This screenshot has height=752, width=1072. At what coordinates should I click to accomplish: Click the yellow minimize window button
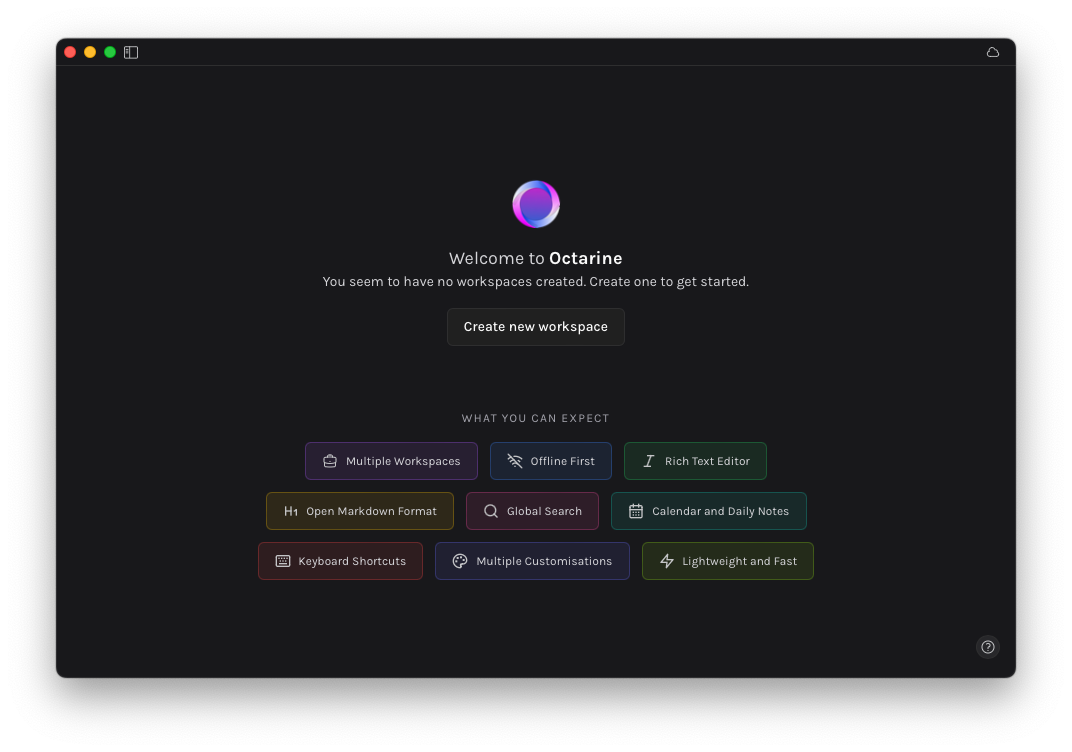tap(90, 53)
